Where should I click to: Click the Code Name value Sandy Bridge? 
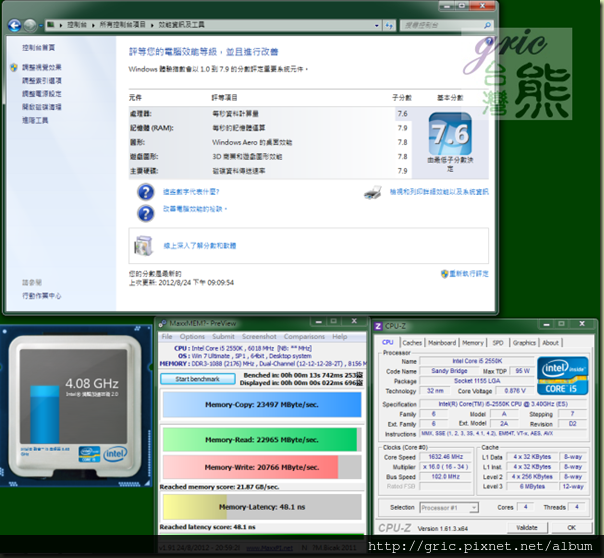click(449, 371)
